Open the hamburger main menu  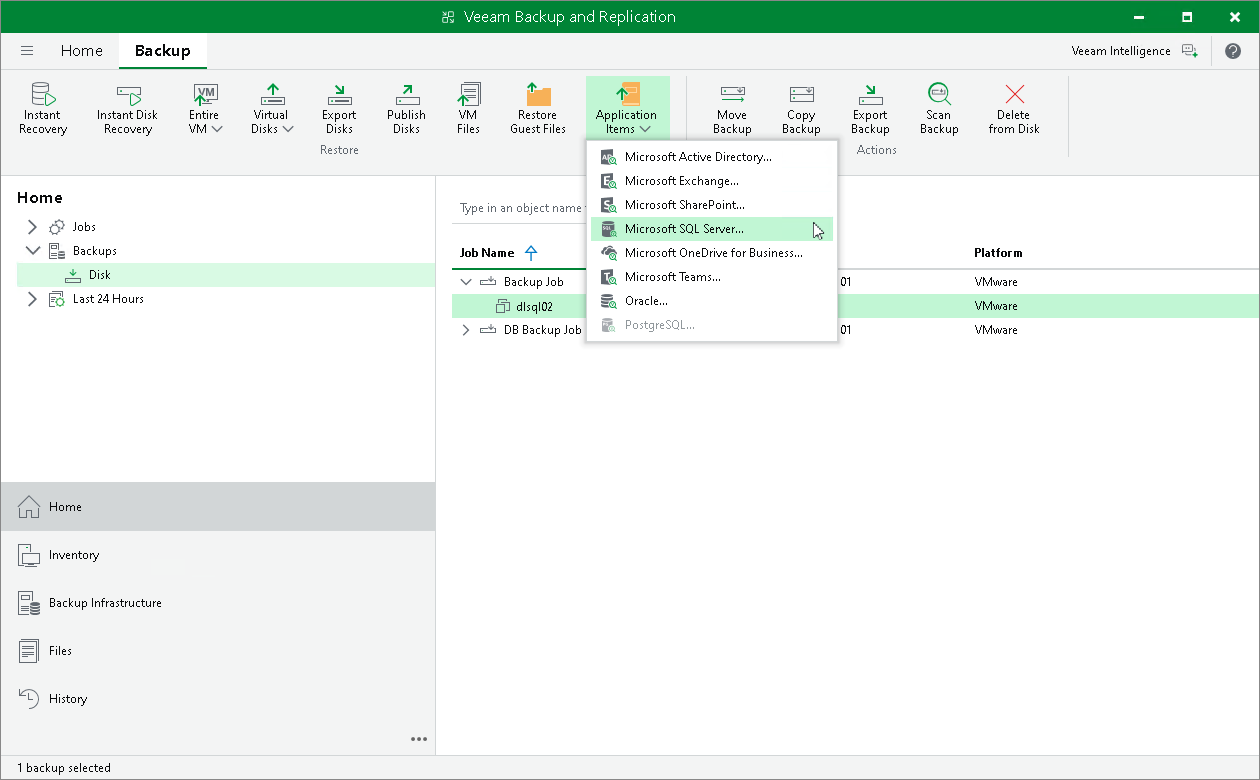27,51
